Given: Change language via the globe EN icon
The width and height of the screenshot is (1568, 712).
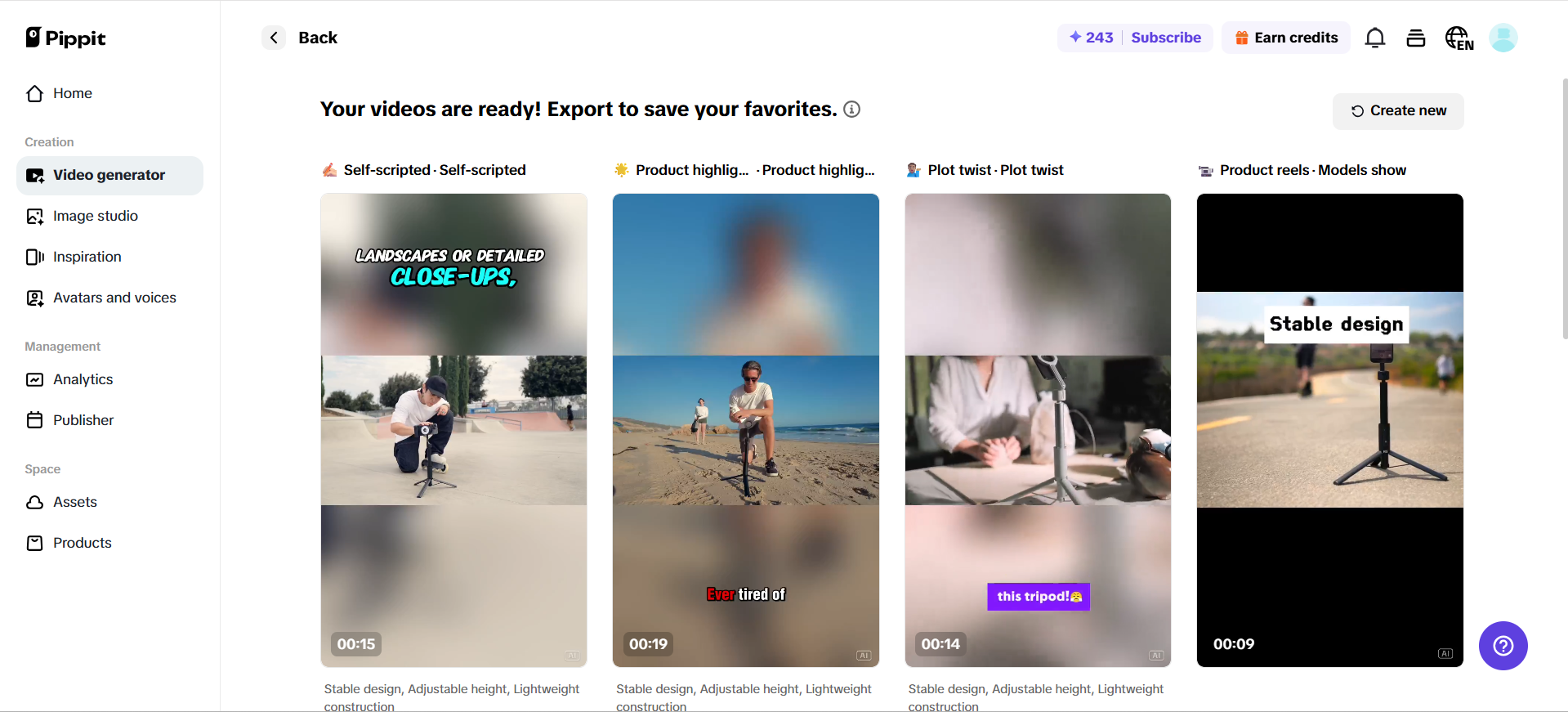Looking at the screenshot, I should 1459,38.
